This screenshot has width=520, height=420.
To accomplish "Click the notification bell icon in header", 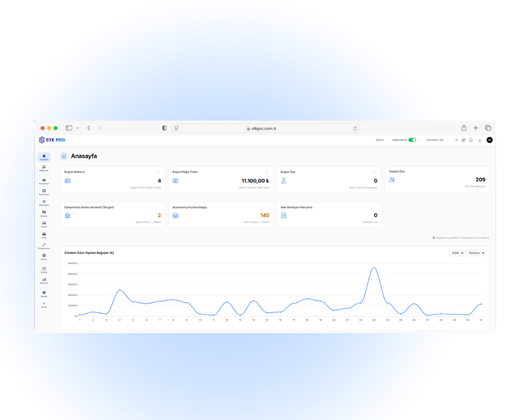I will pos(471,140).
